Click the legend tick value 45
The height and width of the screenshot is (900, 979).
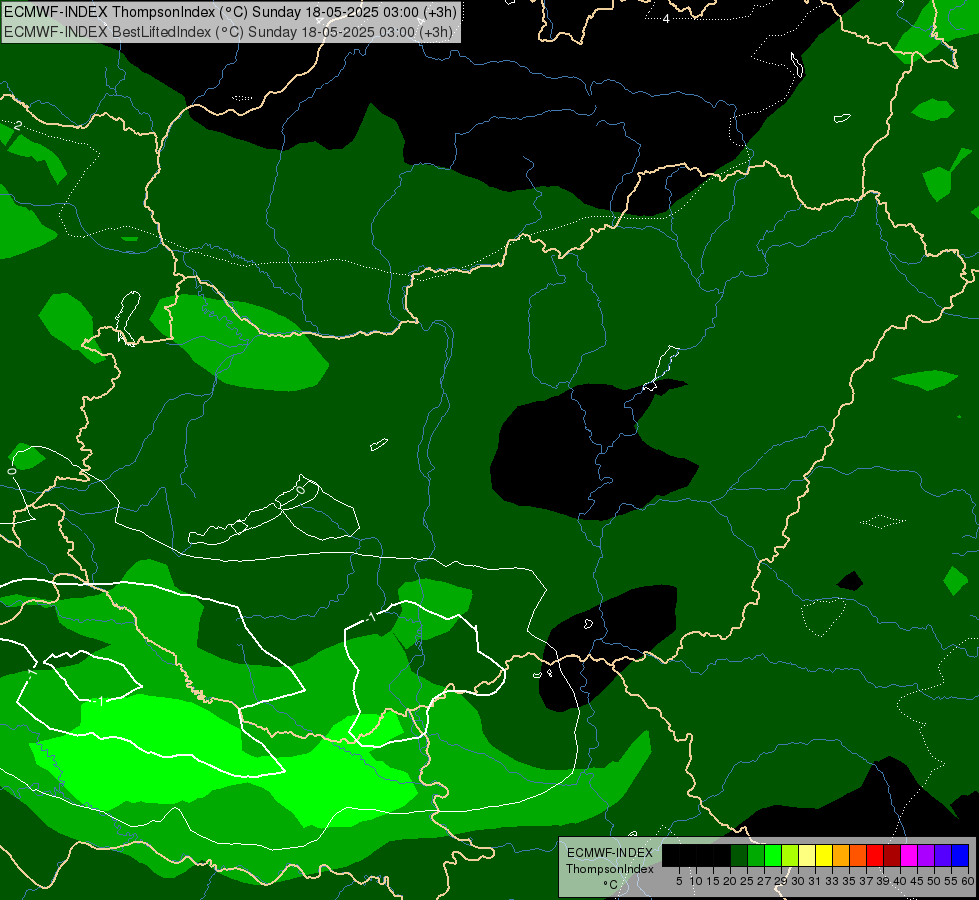point(917,881)
